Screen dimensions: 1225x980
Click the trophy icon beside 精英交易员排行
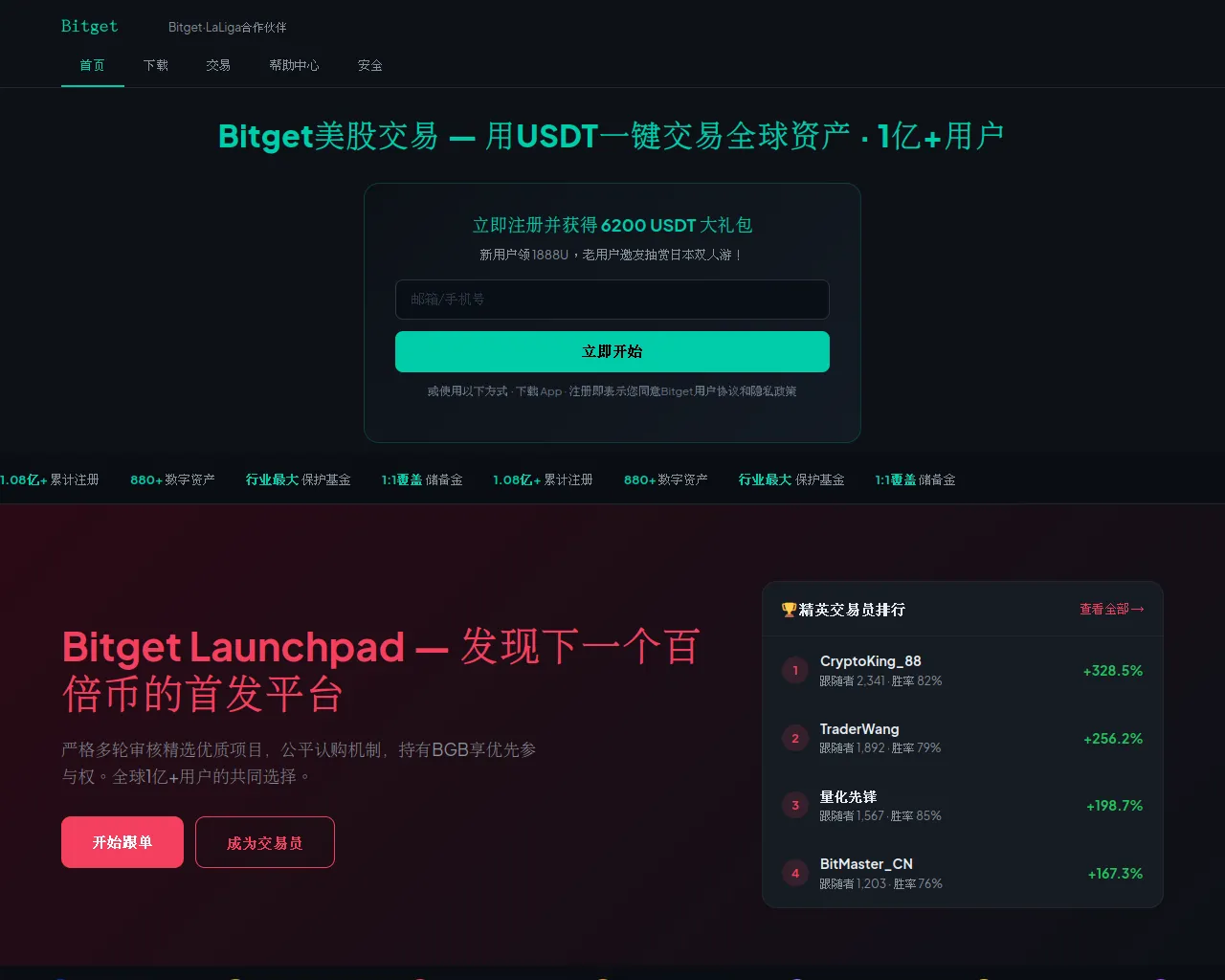(x=789, y=610)
